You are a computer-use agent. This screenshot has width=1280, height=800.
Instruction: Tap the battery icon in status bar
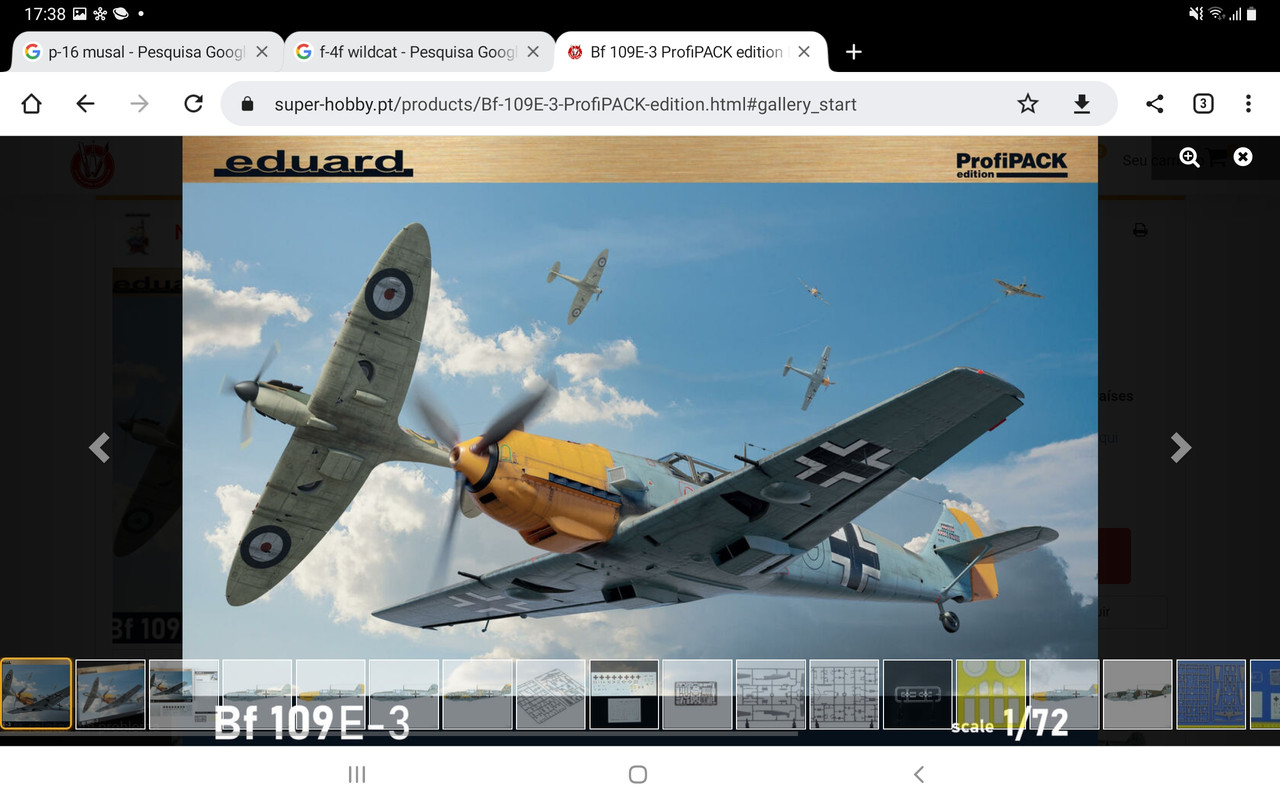1250,14
